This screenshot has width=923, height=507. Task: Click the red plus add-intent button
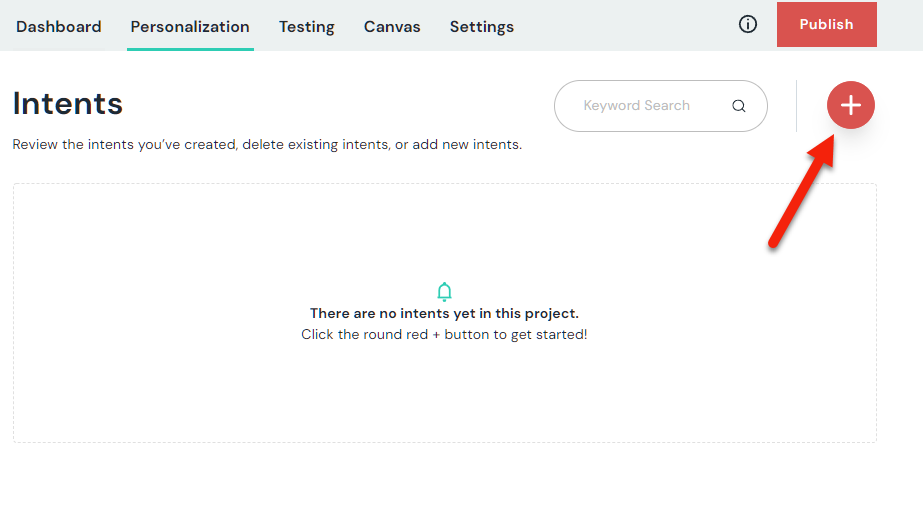[850, 105]
